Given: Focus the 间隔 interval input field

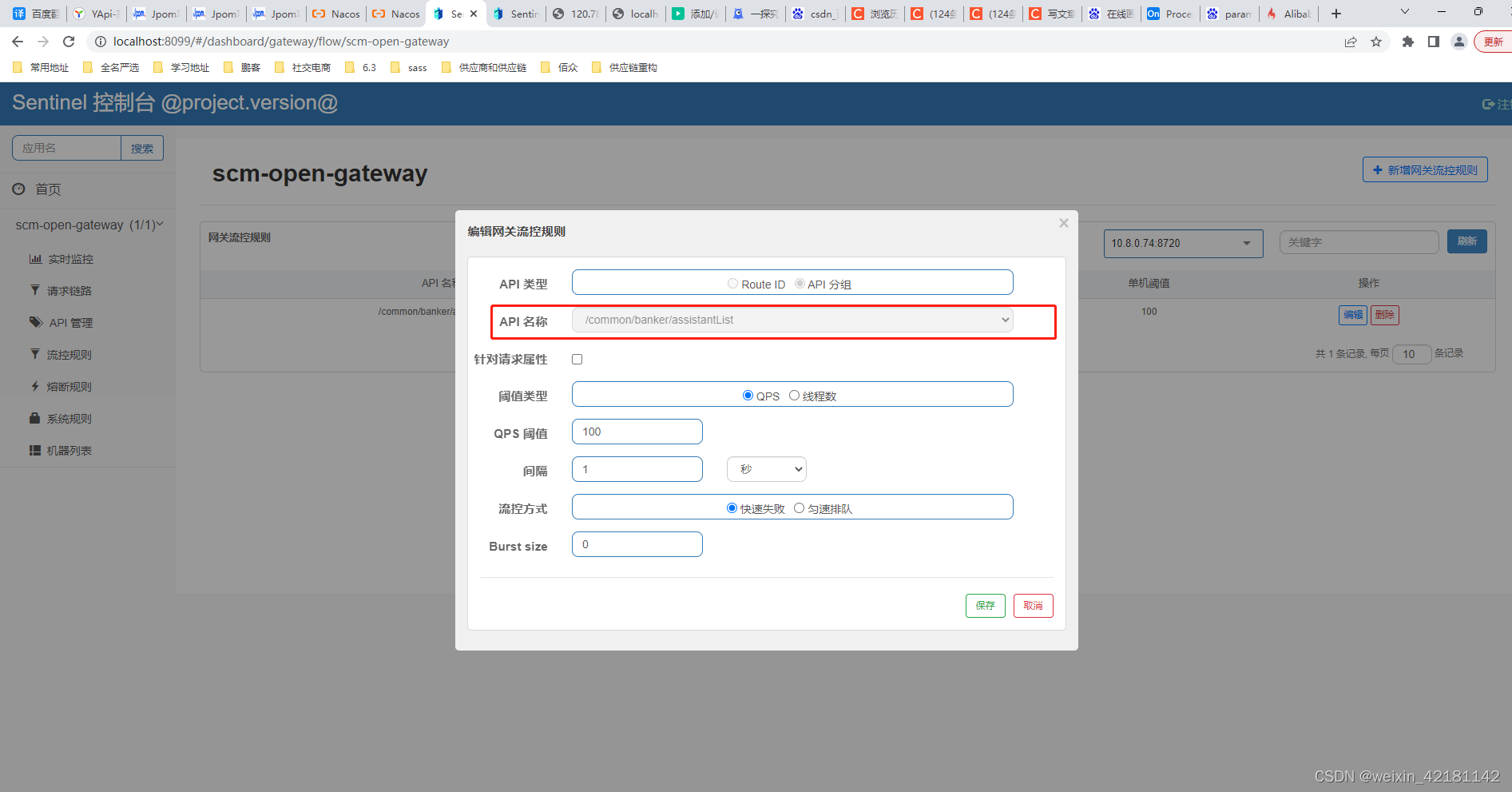Looking at the screenshot, I should (637, 469).
